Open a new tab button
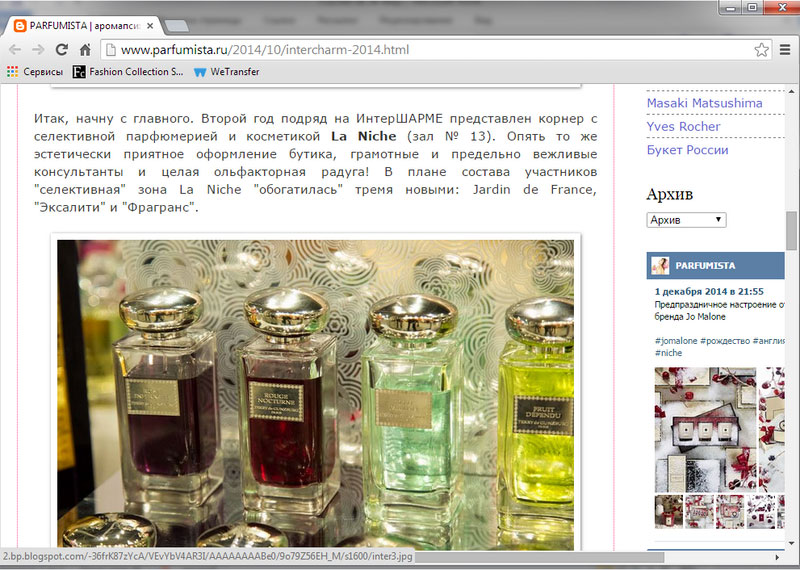The image size is (800, 570). pyautogui.click(x=177, y=26)
